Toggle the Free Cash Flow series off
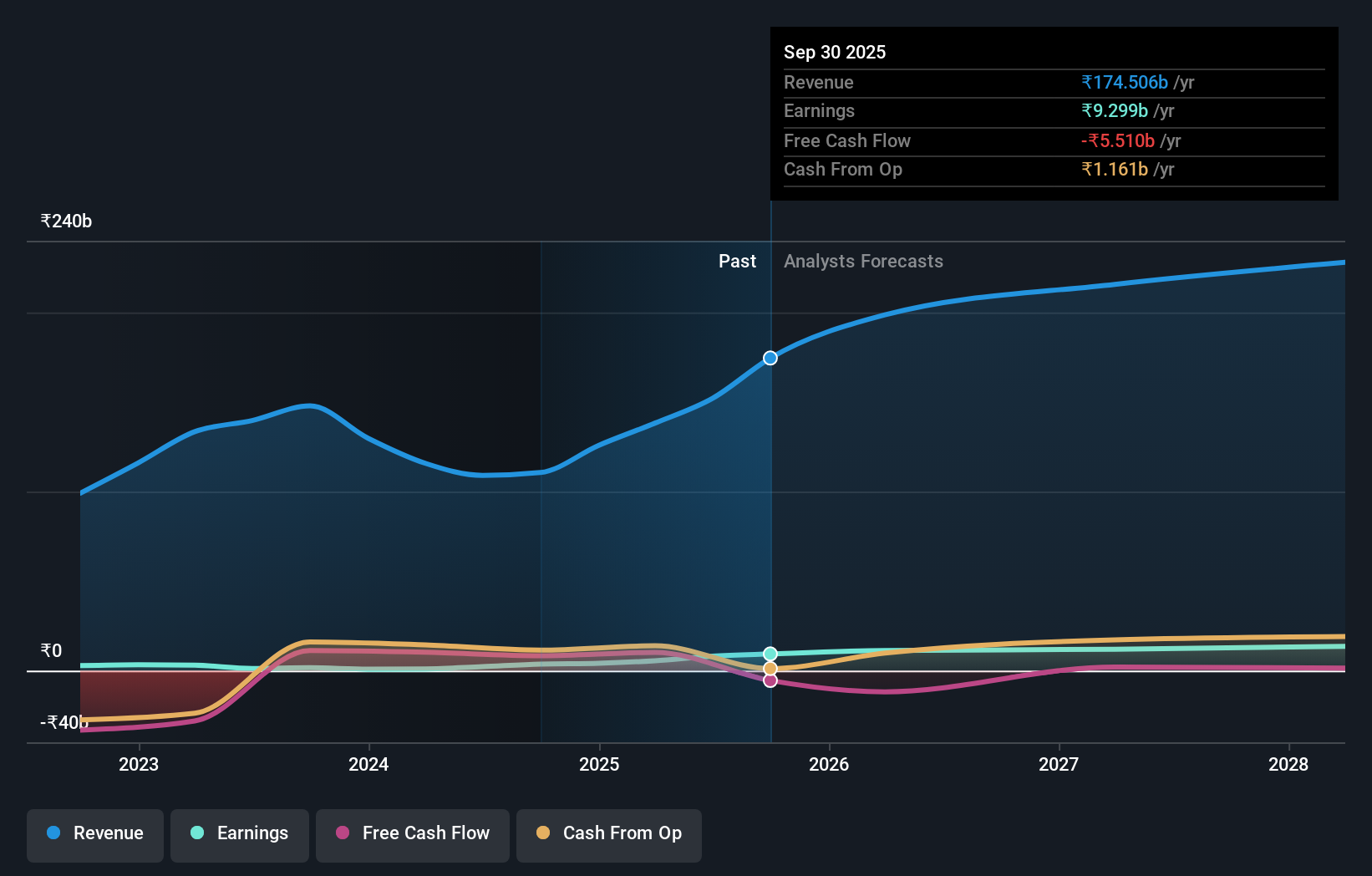 click(x=412, y=833)
